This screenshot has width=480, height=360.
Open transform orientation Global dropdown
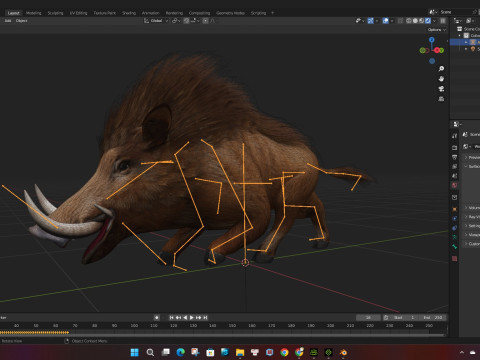click(x=156, y=21)
